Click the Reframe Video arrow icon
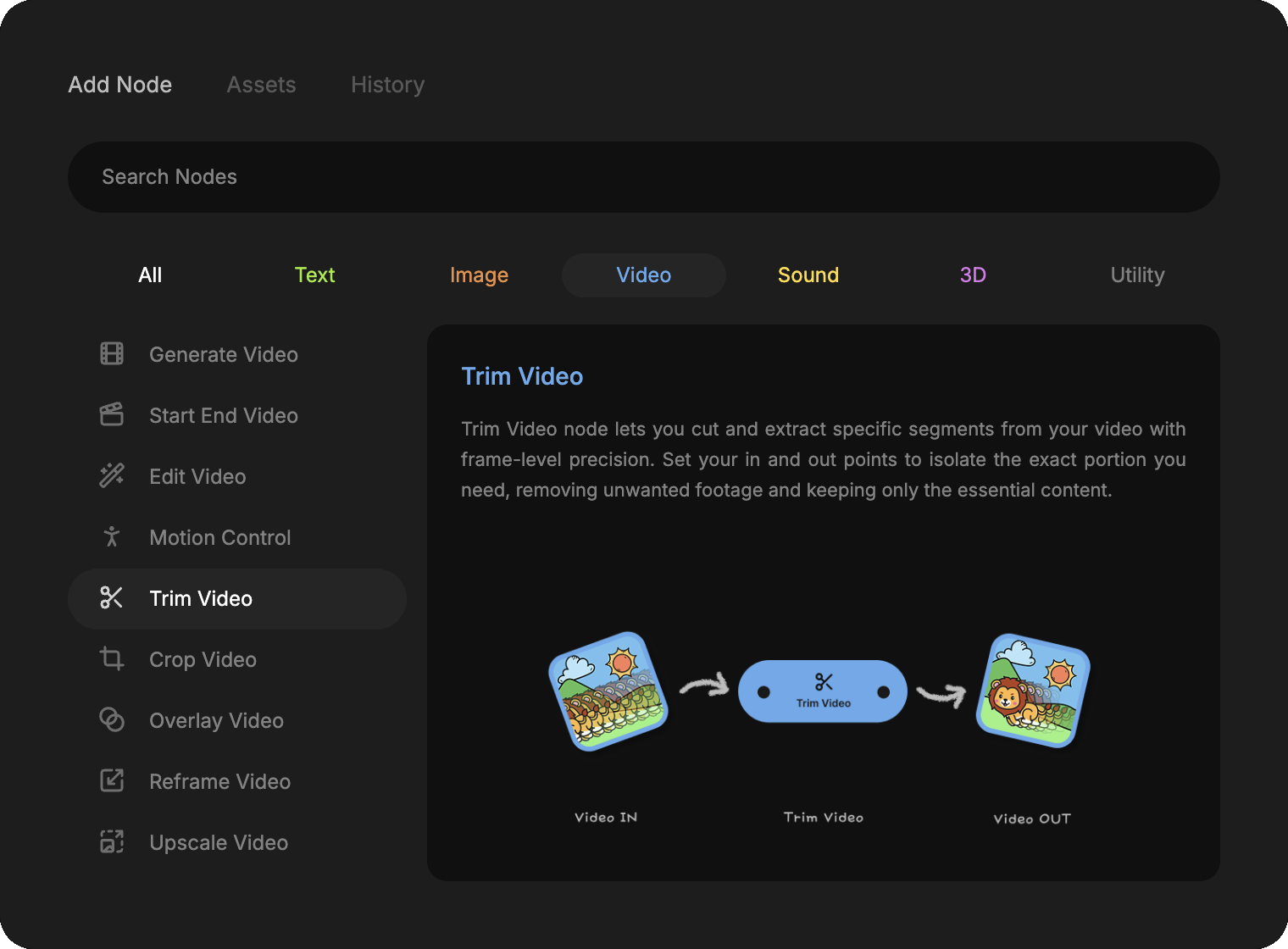1288x949 pixels. coord(112,781)
